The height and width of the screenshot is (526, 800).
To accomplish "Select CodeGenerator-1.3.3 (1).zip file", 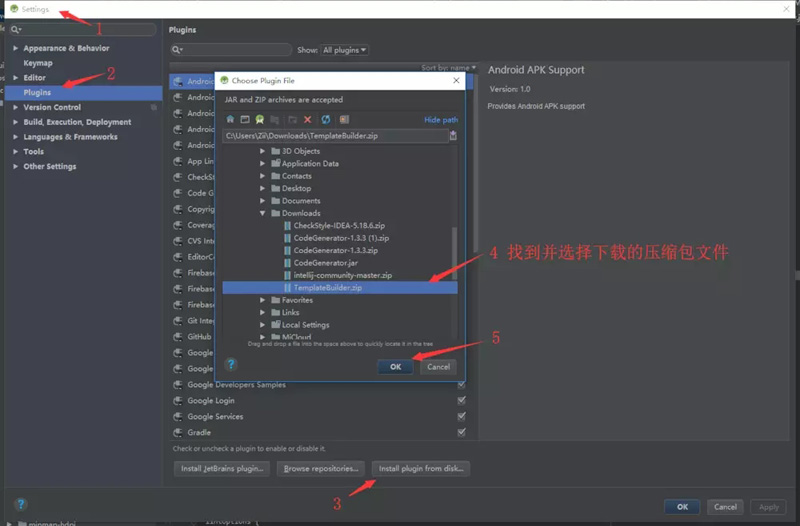I will click(341, 238).
